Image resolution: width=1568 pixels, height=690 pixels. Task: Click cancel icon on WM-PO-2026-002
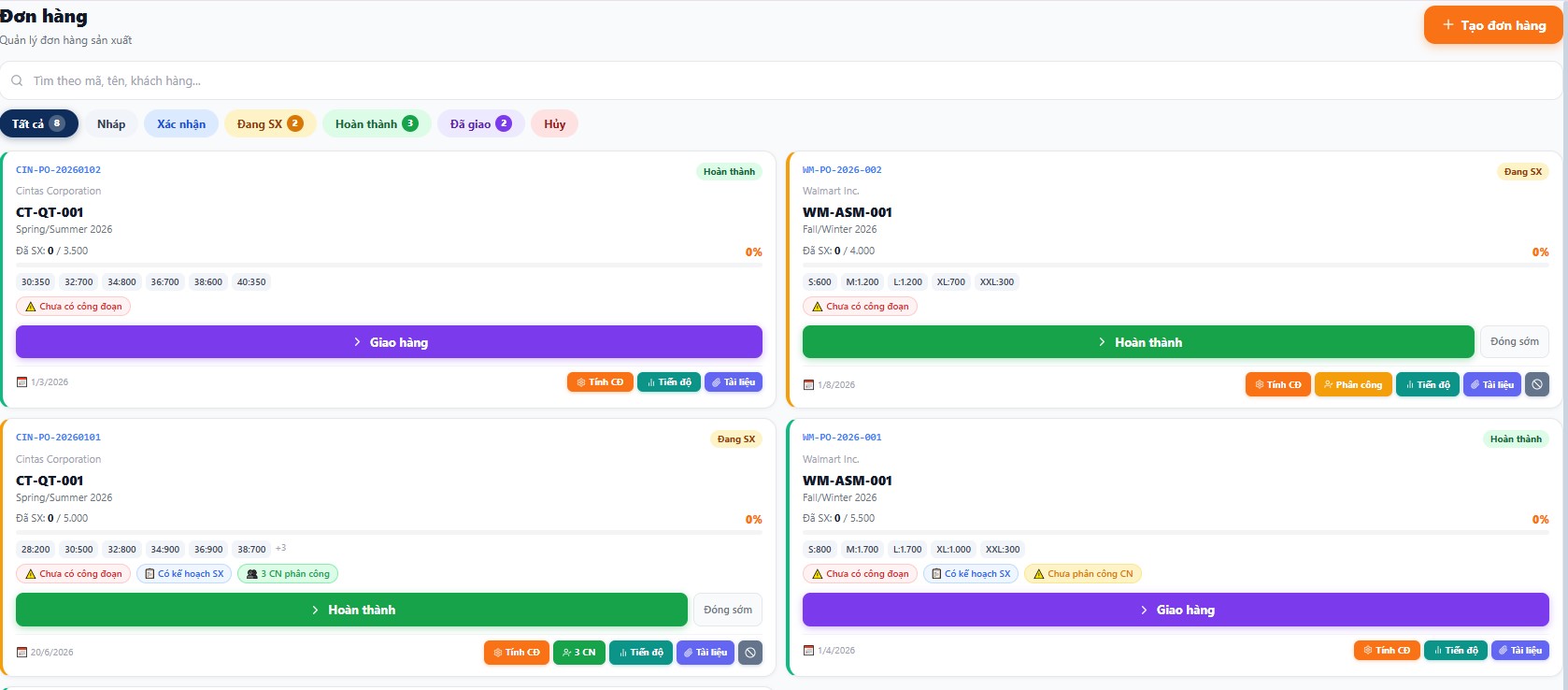[1537, 384]
